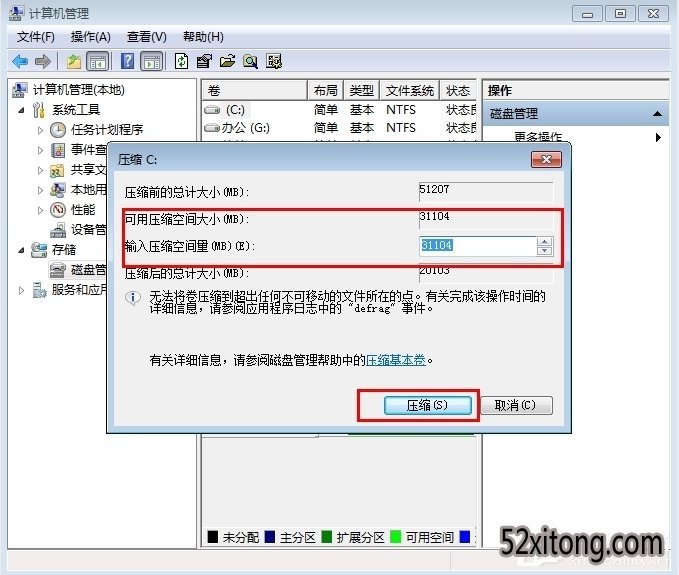Image resolution: width=679 pixels, height=575 pixels.
Task: Click the last settings list toolbar icon
Action: tap(274, 61)
